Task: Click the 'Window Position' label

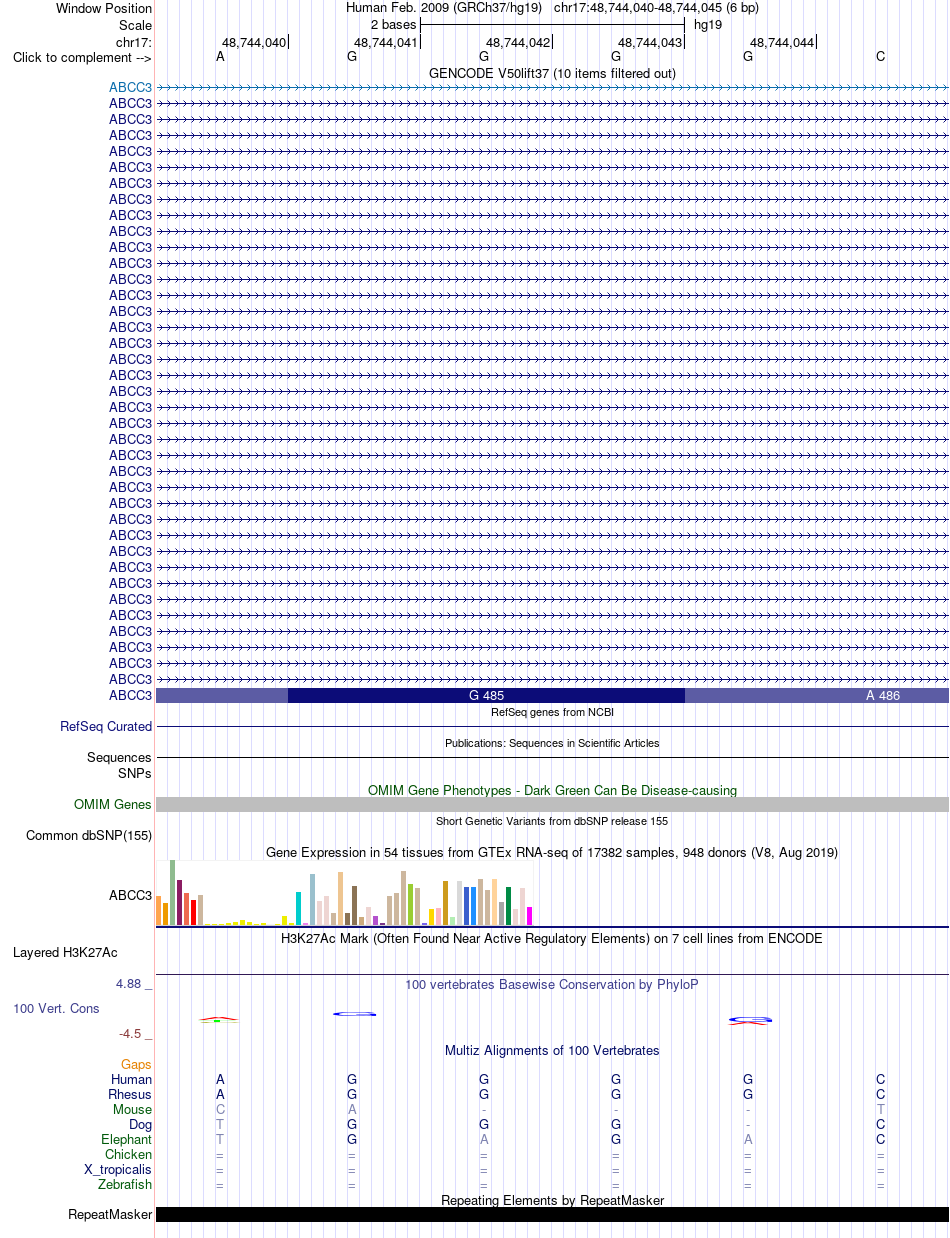Action: point(104,8)
